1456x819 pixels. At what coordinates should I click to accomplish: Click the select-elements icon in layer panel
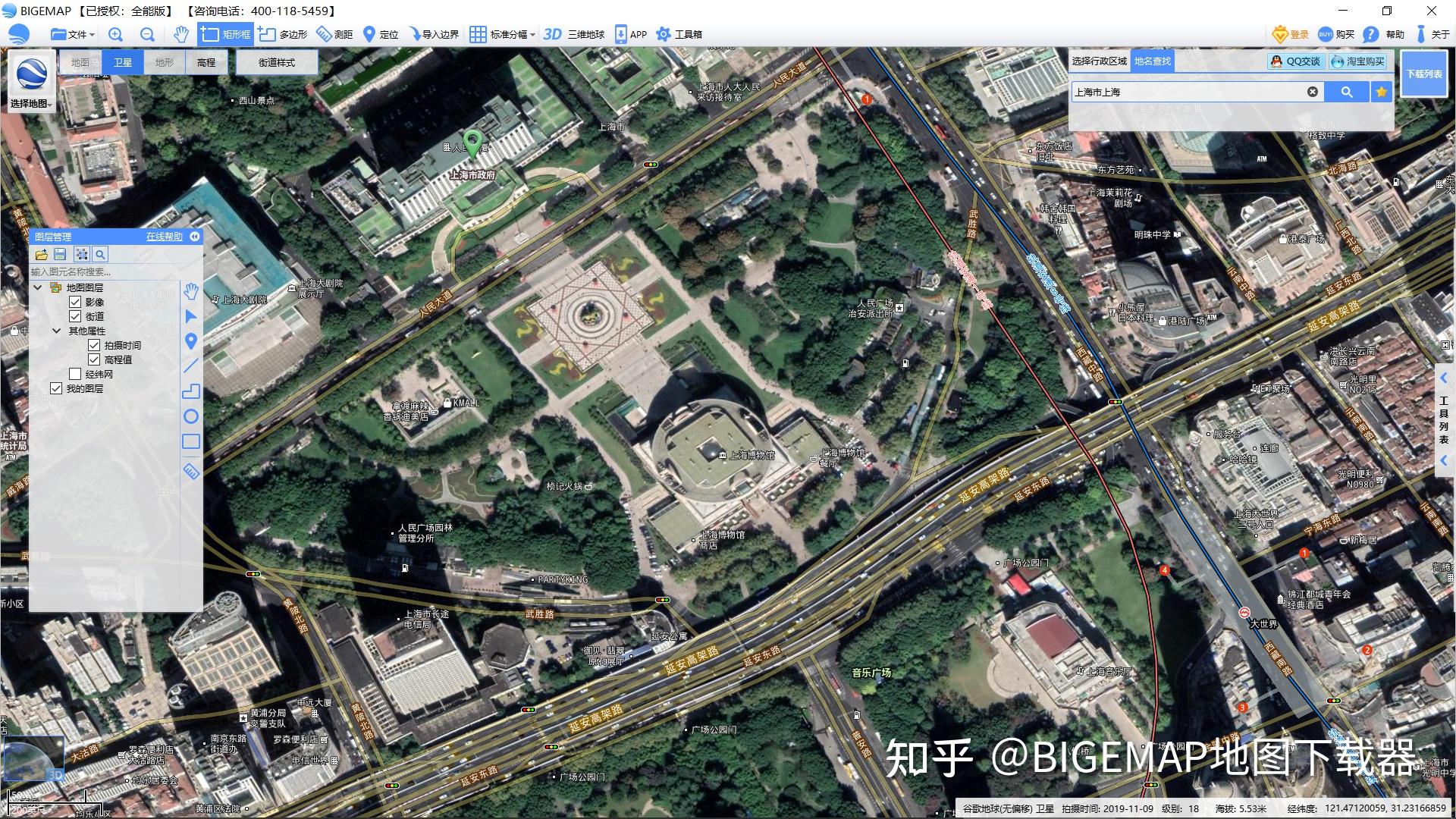[x=81, y=255]
